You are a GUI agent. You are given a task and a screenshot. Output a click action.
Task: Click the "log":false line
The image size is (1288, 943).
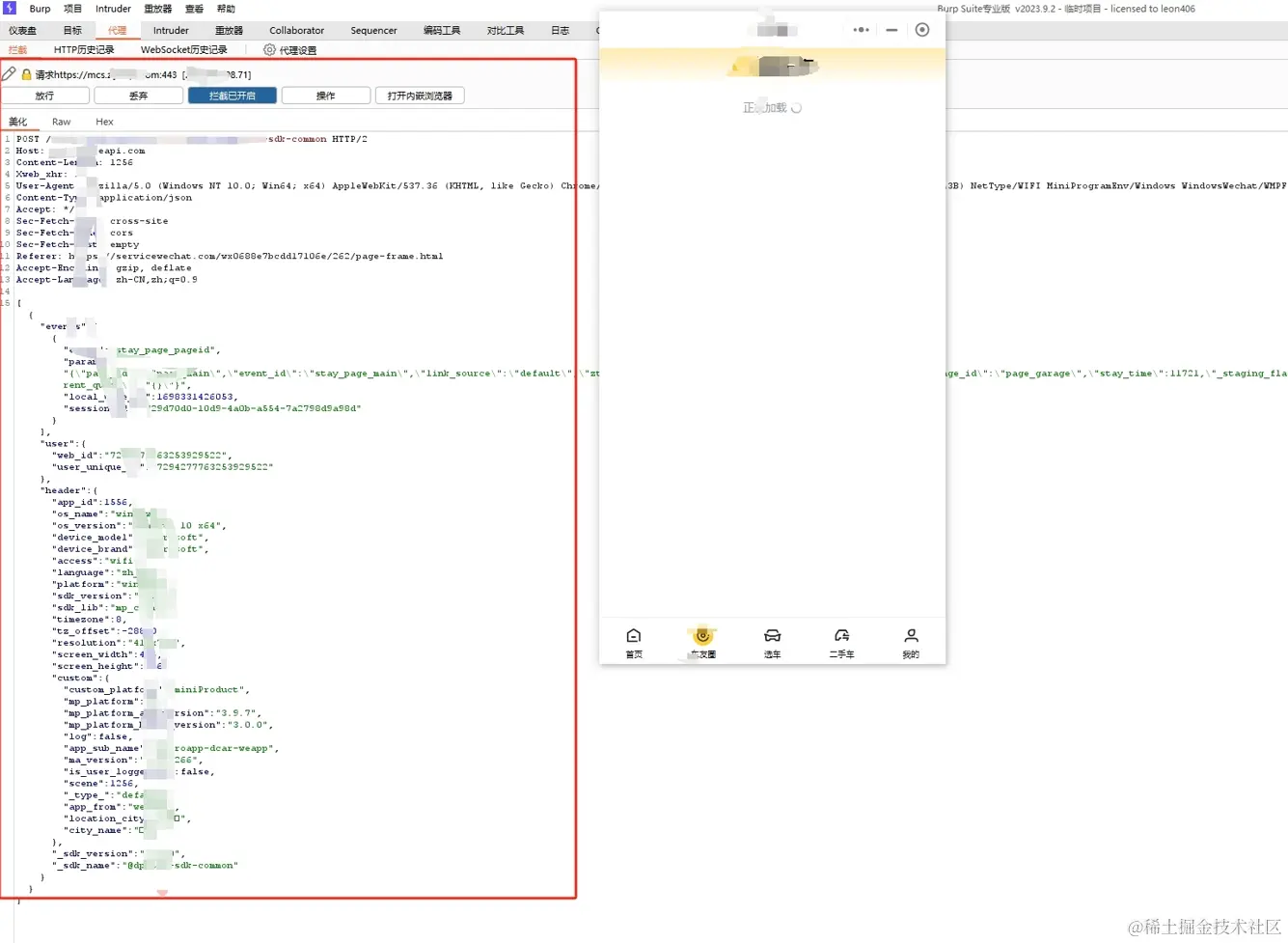point(100,736)
